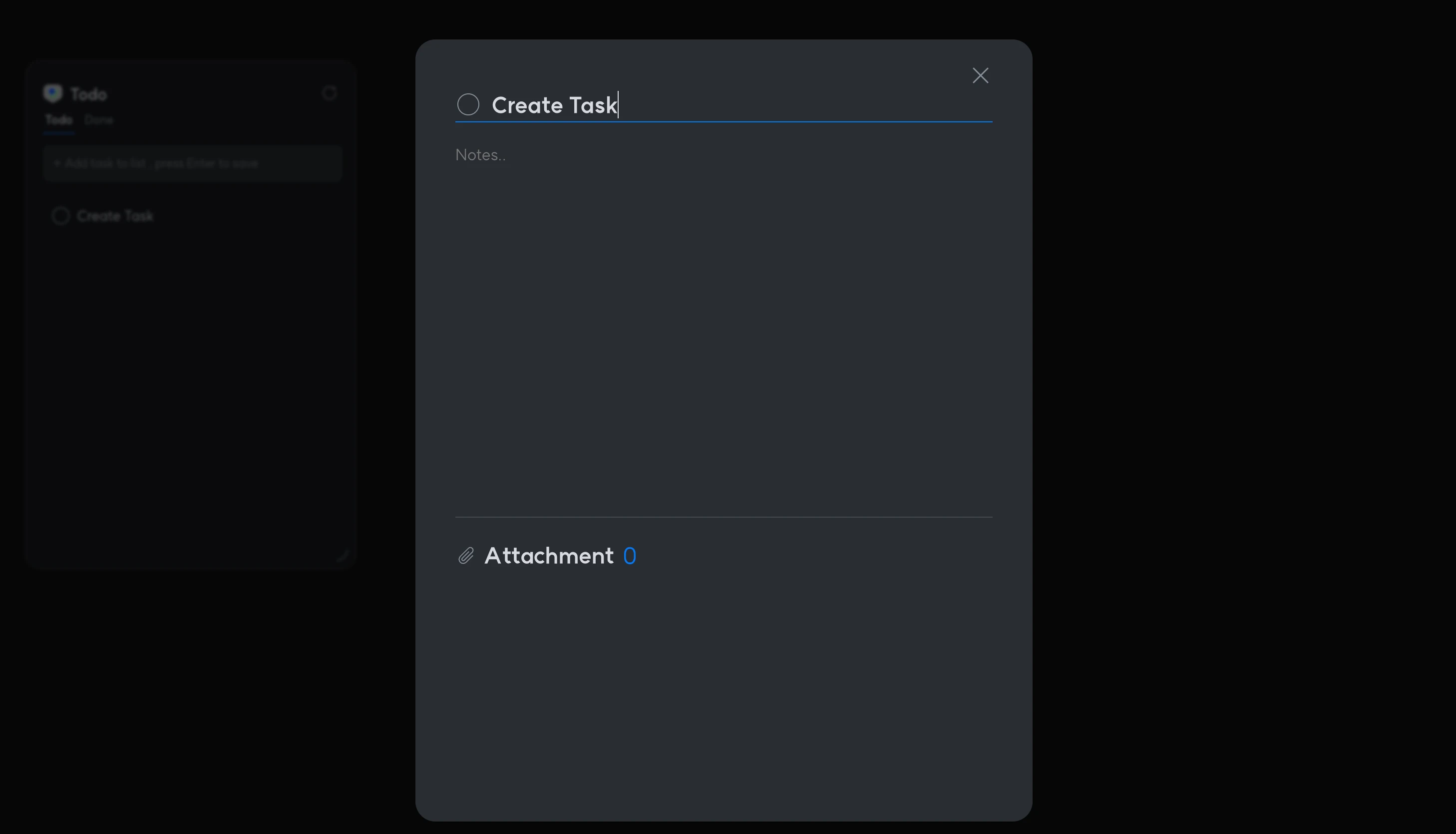Switch to the Todo tab
1456x834 pixels.
(x=58, y=120)
